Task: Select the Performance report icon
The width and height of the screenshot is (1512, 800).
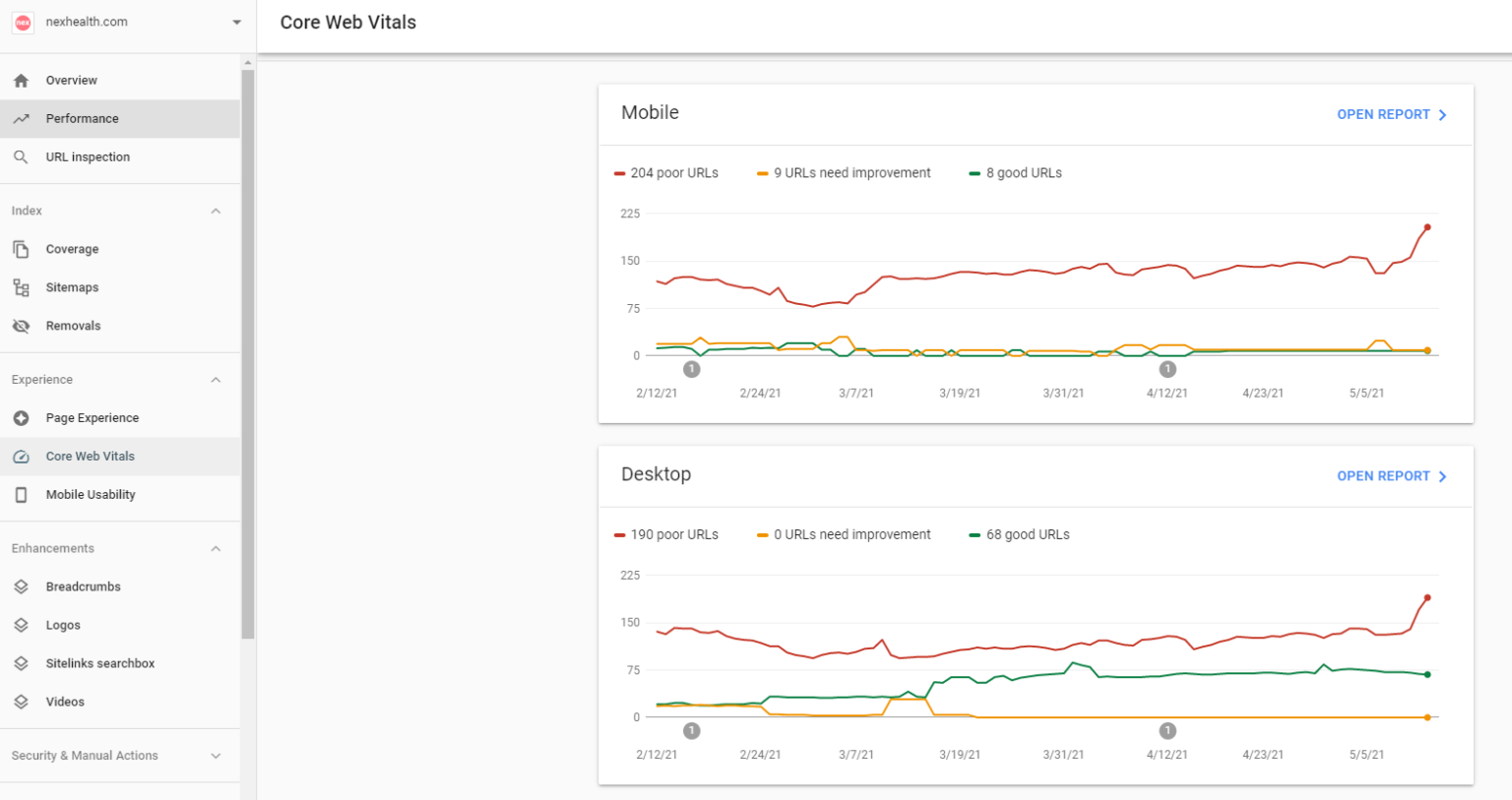Action: 21,118
